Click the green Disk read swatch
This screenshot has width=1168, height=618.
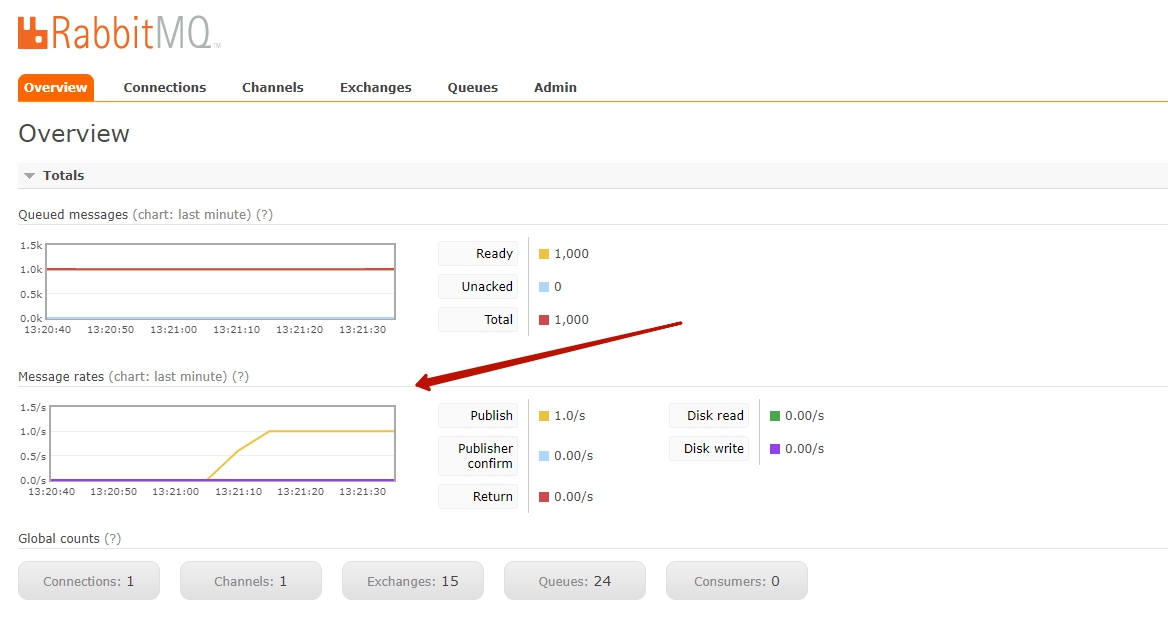click(x=775, y=415)
